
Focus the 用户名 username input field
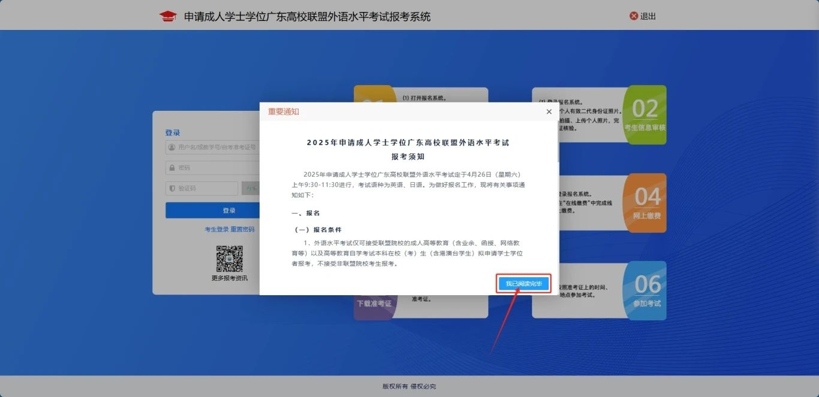point(213,147)
